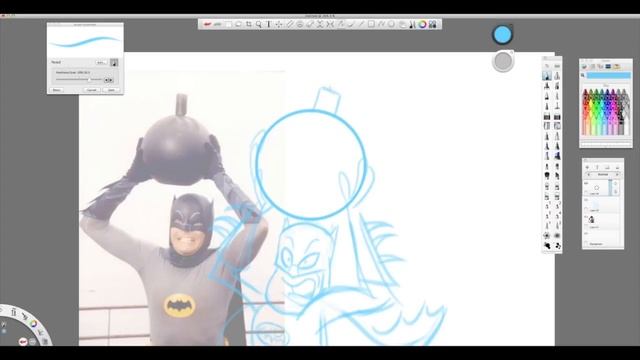Screen dimensions: 640x360
Task: Select the Batman photo layer thumbnail
Action: pos(591,219)
